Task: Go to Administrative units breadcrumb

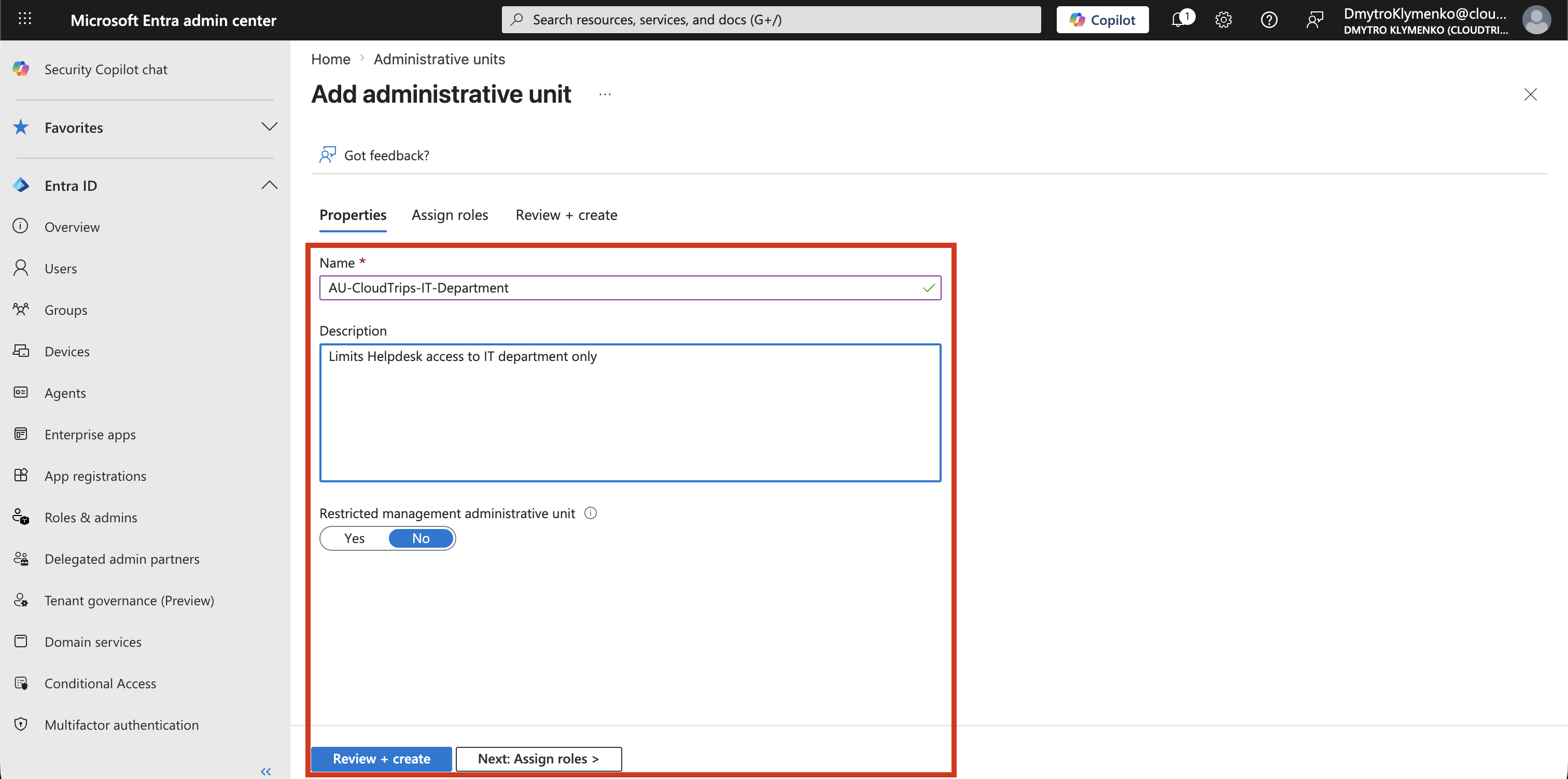Action: [x=440, y=59]
